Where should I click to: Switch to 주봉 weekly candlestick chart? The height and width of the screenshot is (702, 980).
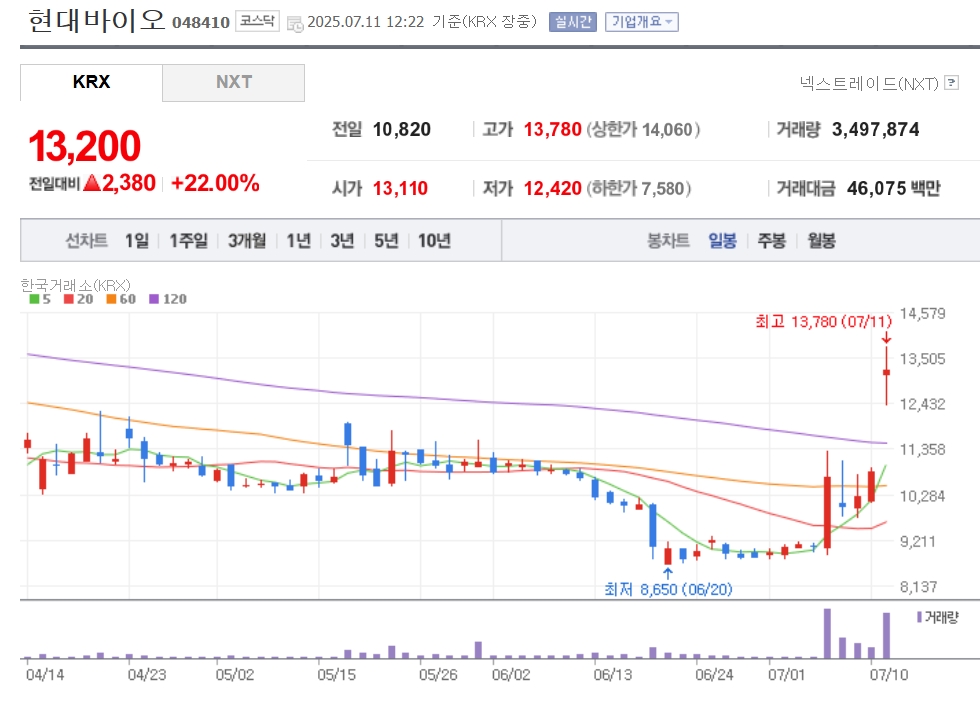[x=771, y=241]
